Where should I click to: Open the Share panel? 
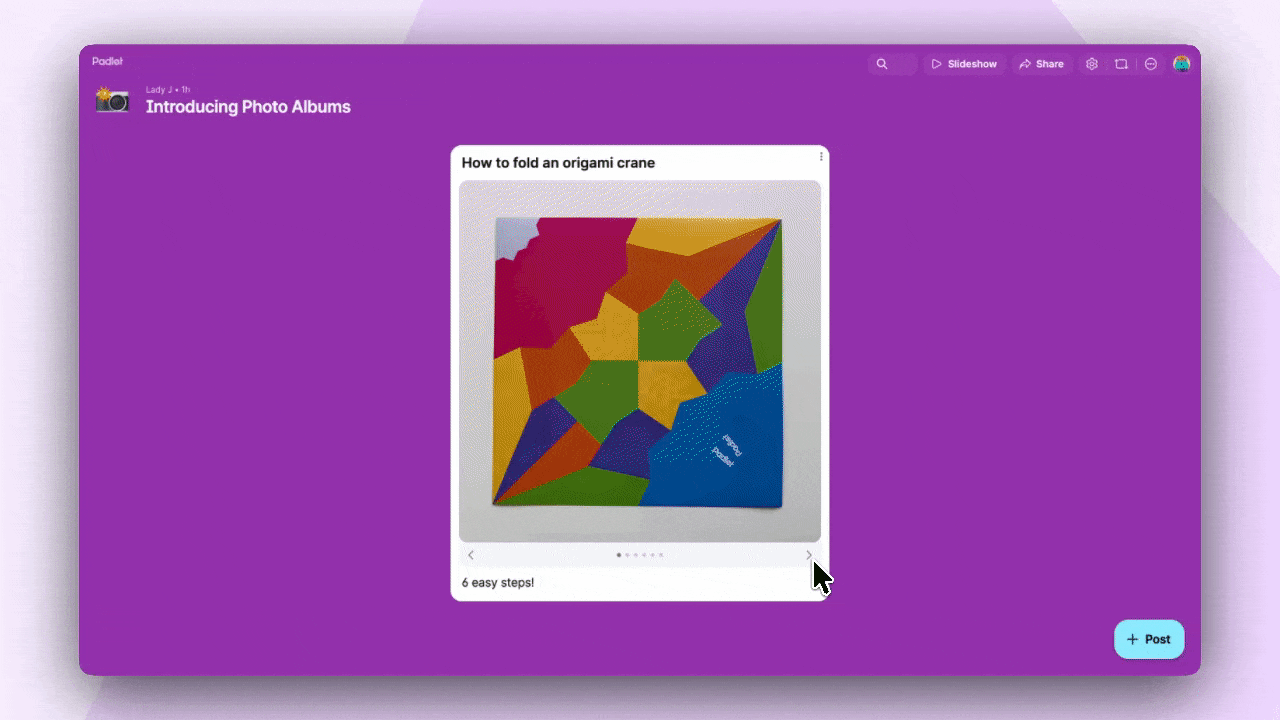(x=1042, y=63)
